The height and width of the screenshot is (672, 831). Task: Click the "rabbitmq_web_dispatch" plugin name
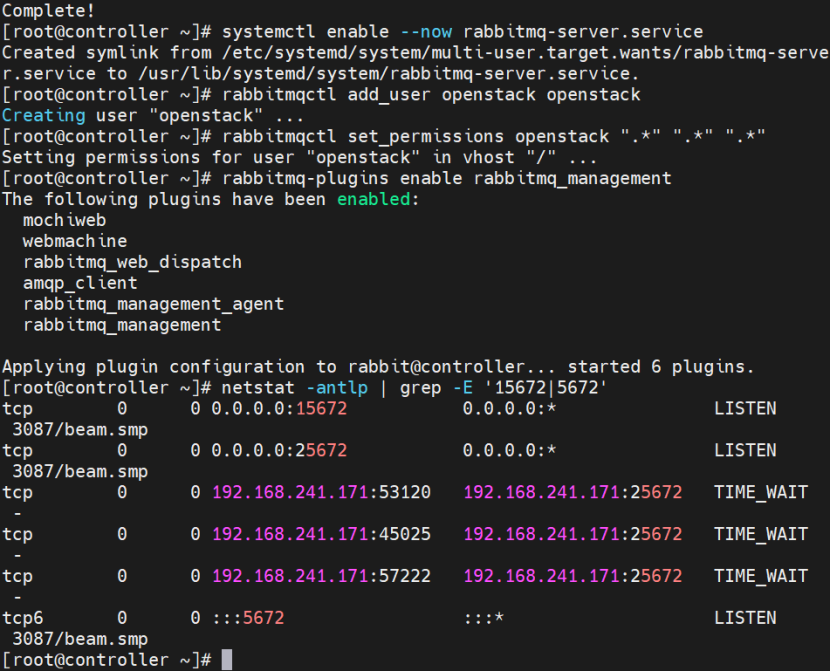pyautogui.click(x=132, y=262)
